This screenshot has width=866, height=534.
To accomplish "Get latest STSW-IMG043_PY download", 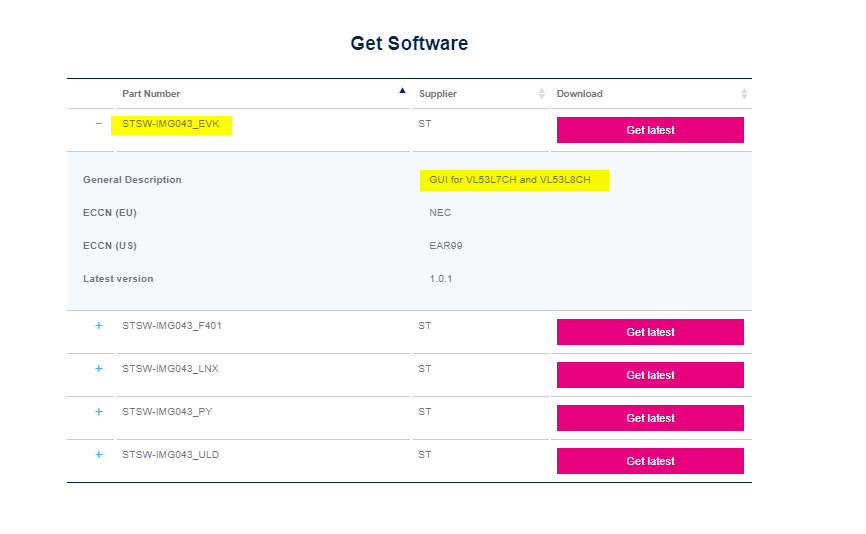I will 650,418.
